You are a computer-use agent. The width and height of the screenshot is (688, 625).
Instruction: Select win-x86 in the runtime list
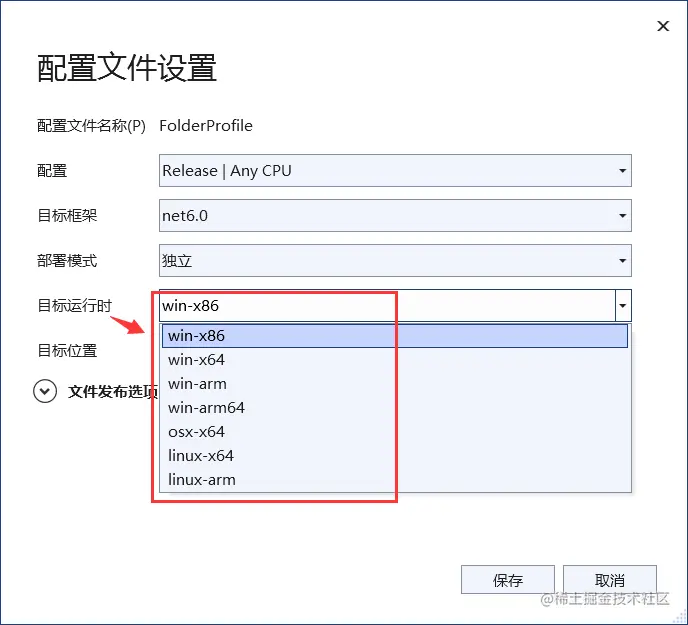[x=197, y=336]
